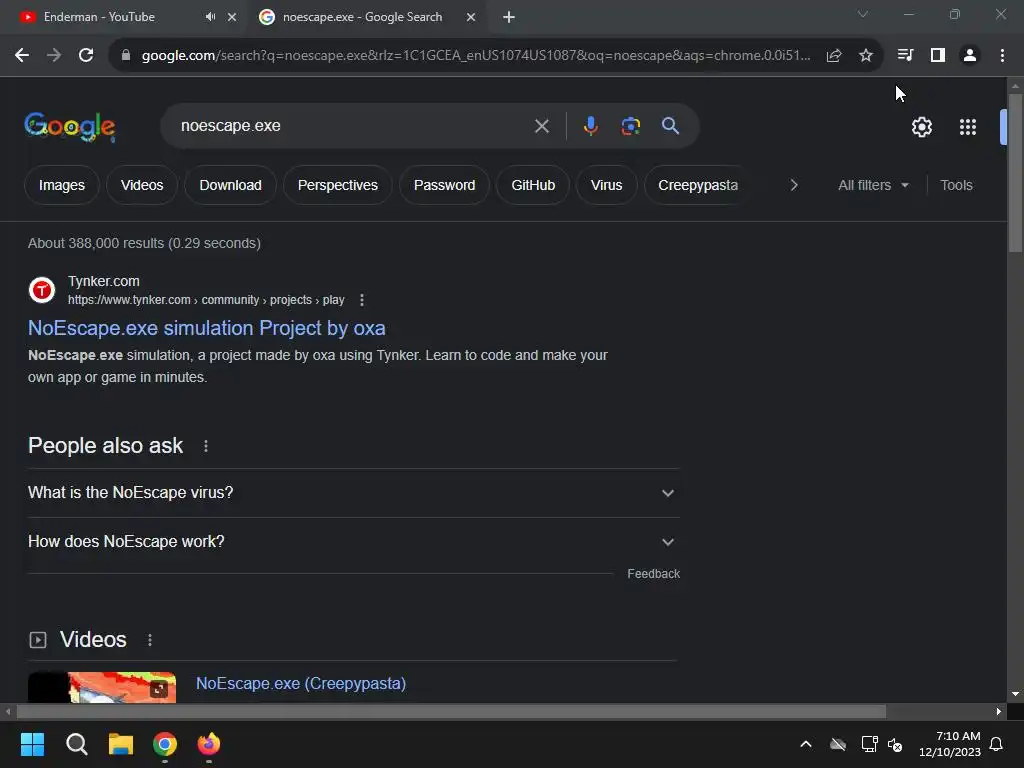Filter results by Images
The height and width of the screenshot is (768, 1024).
coord(61,185)
